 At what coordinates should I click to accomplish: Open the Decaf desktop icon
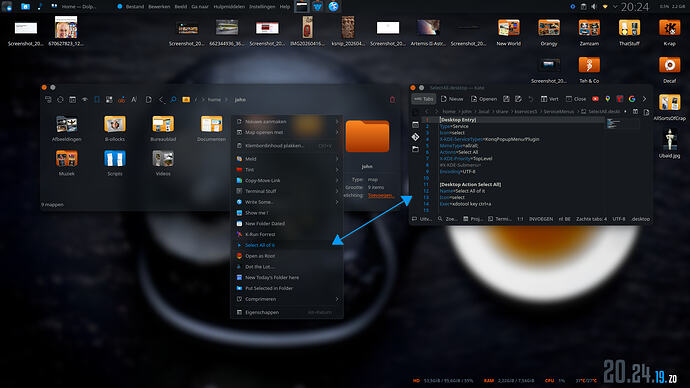click(x=669, y=70)
